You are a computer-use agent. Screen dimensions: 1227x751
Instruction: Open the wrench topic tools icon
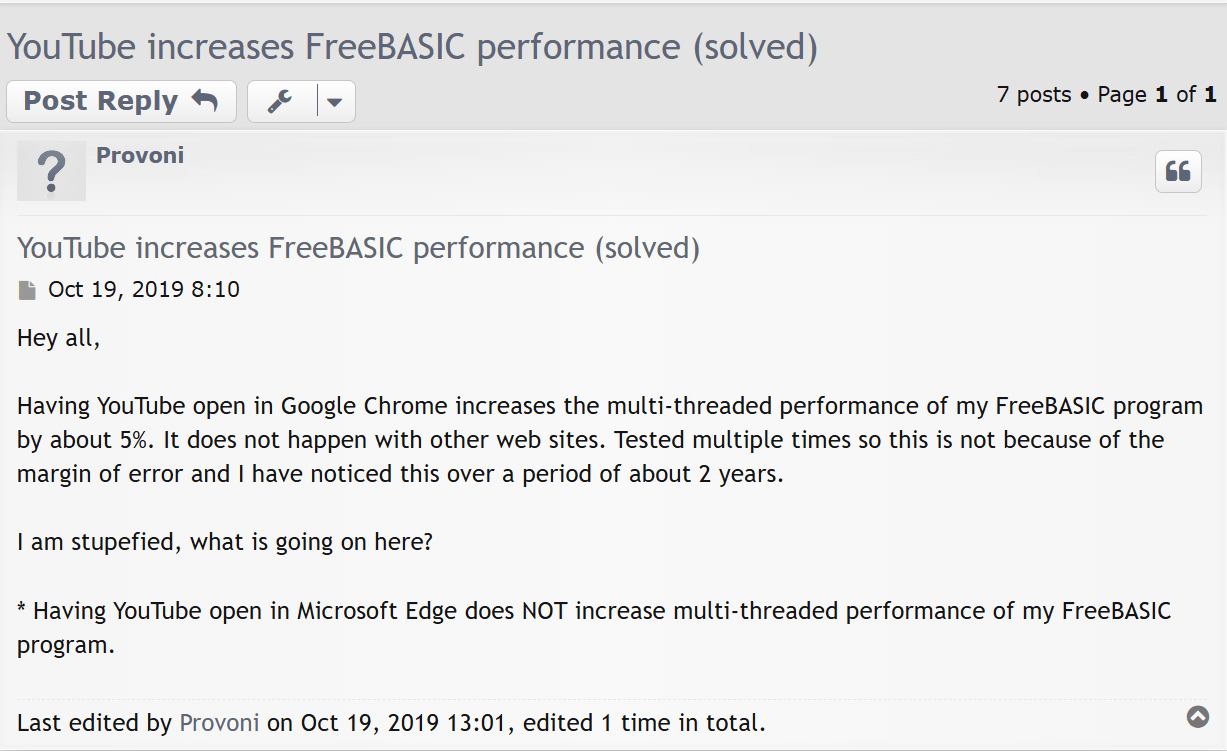280,101
